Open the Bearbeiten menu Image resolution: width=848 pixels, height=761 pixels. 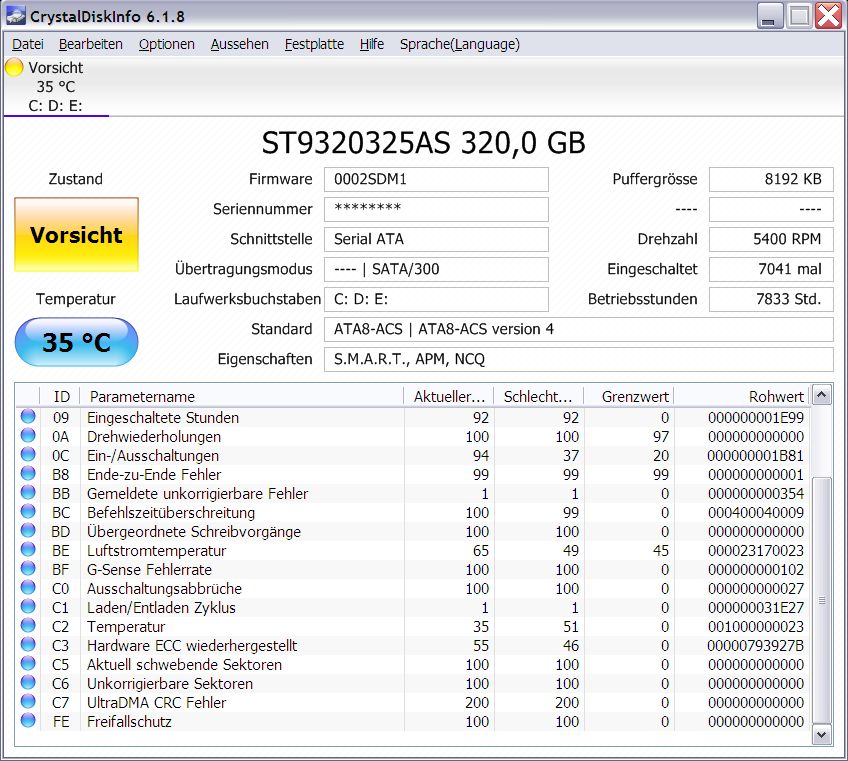(x=91, y=44)
